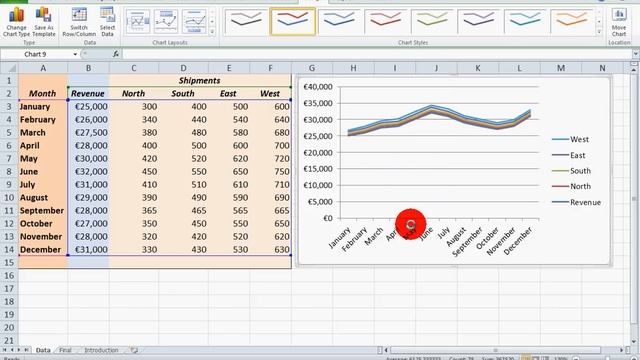Image resolution: width=640 pixels, height=360 pixels.
Task: Expand the formula bar with right-edge arrow
Action: (x=636, y=54)
